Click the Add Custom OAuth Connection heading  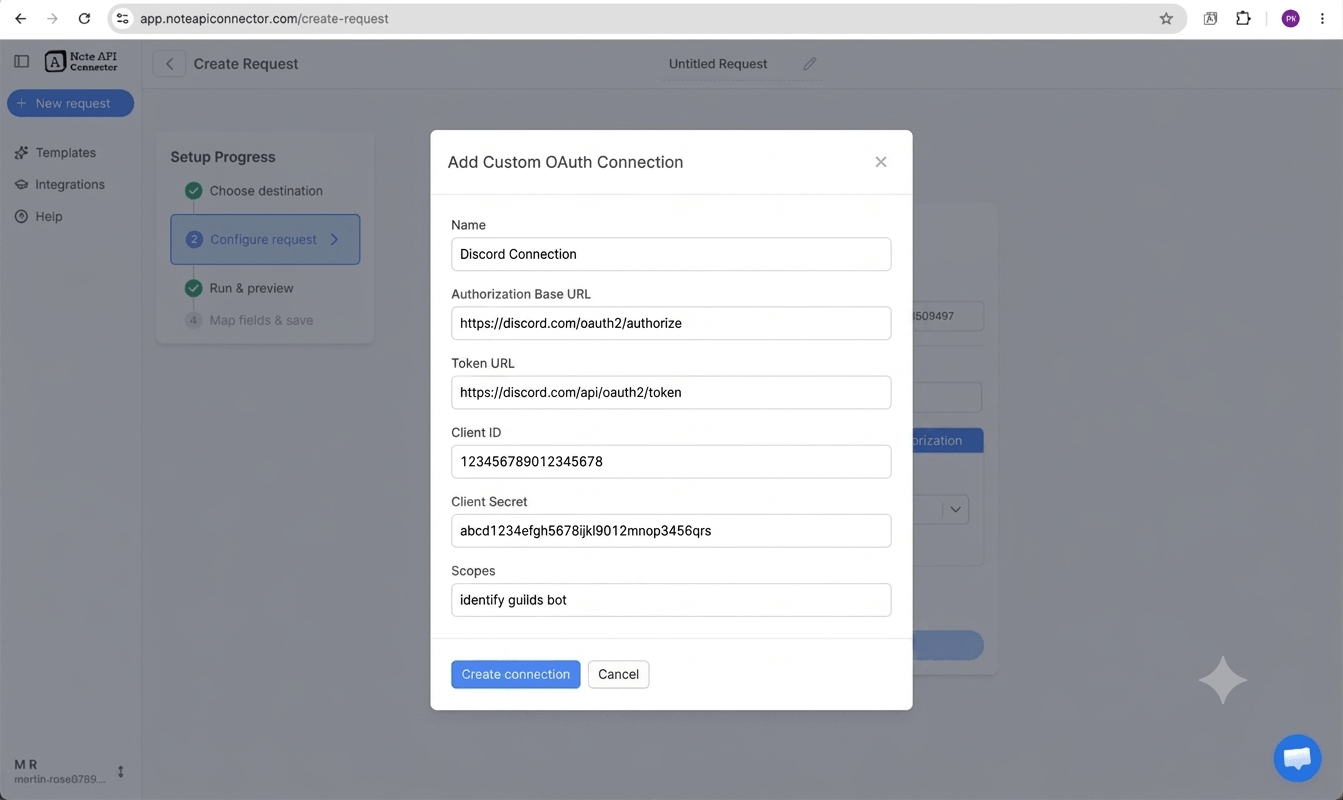565,162
